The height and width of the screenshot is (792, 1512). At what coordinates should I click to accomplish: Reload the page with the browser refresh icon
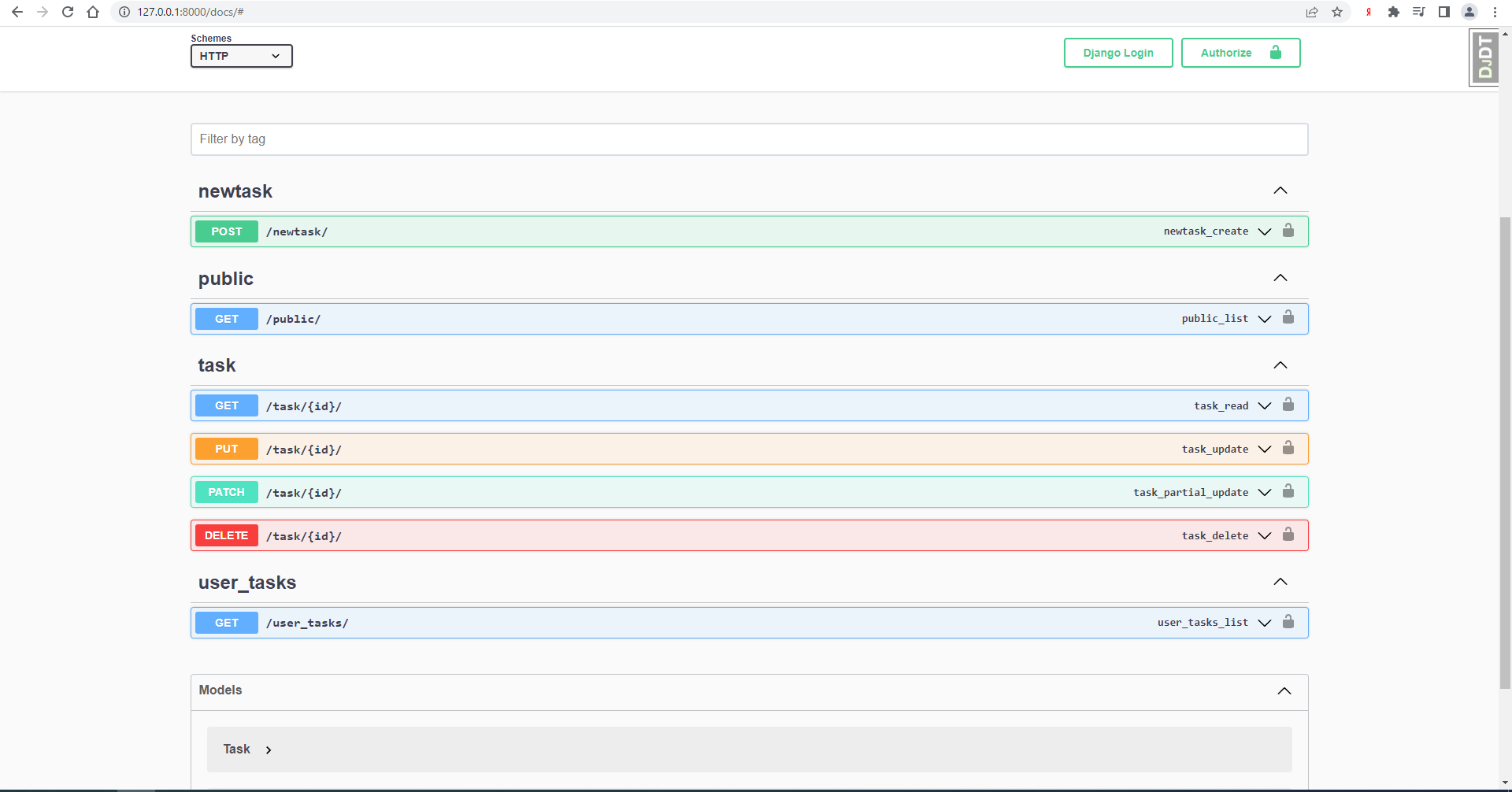point(68,12)
